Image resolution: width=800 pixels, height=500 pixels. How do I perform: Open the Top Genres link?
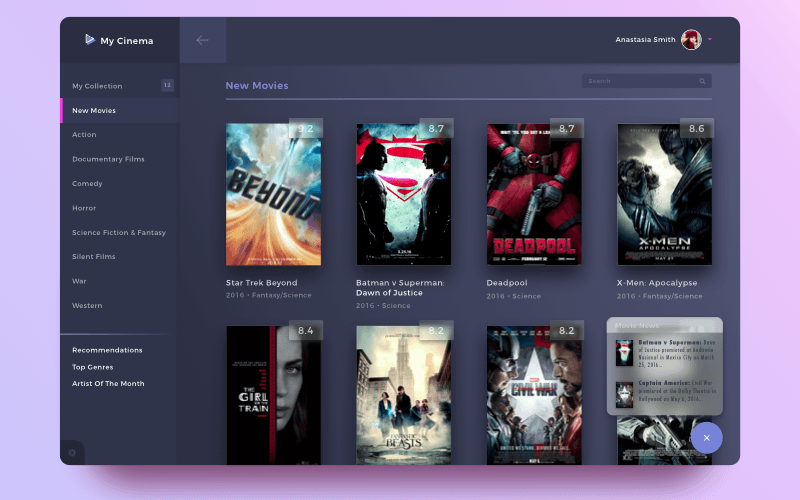[x=92, y=367]
